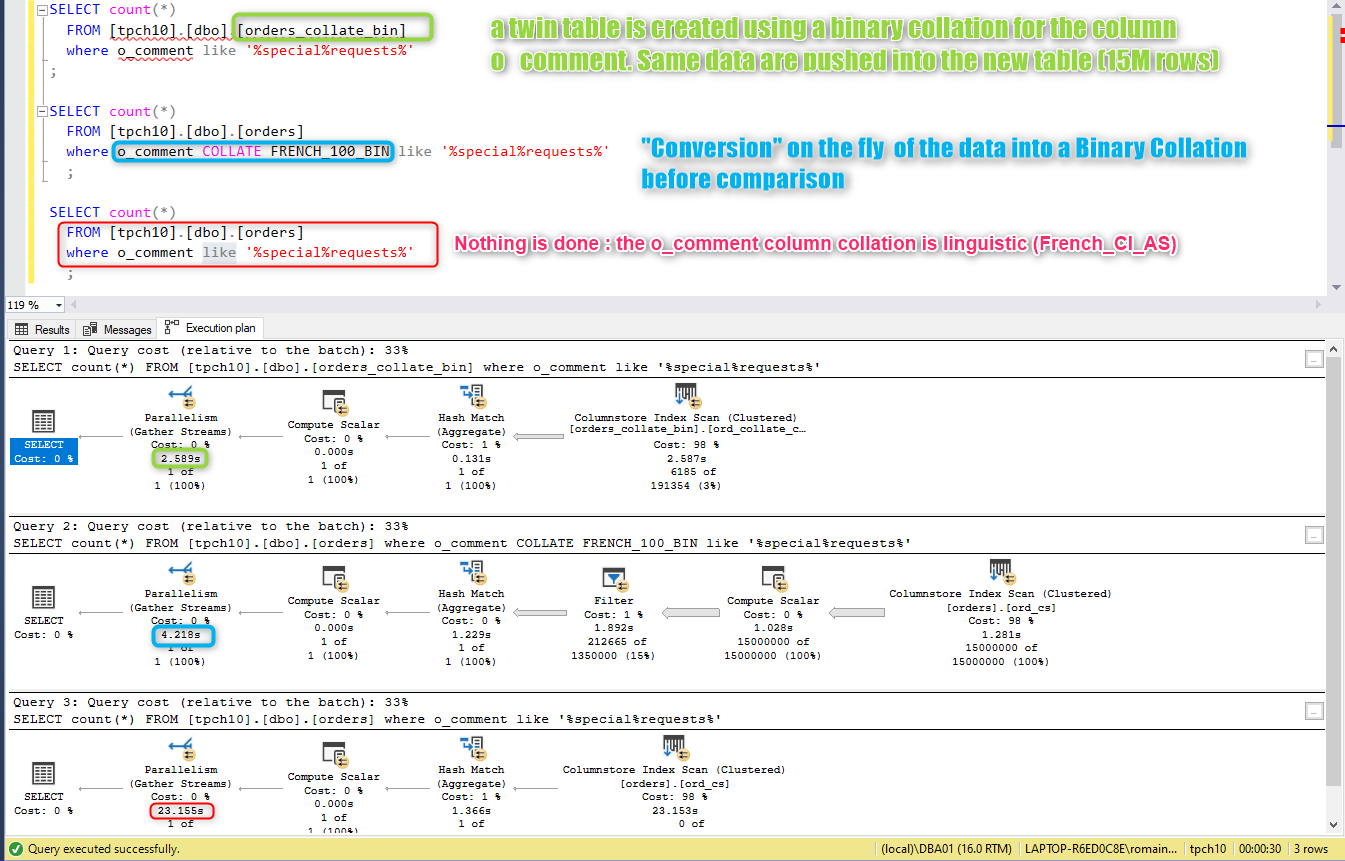Screen dimensions: 1345x861
Task: Select the Hash Match icon in Query 2
Action: pyautogui.click(x=472, y=571)
